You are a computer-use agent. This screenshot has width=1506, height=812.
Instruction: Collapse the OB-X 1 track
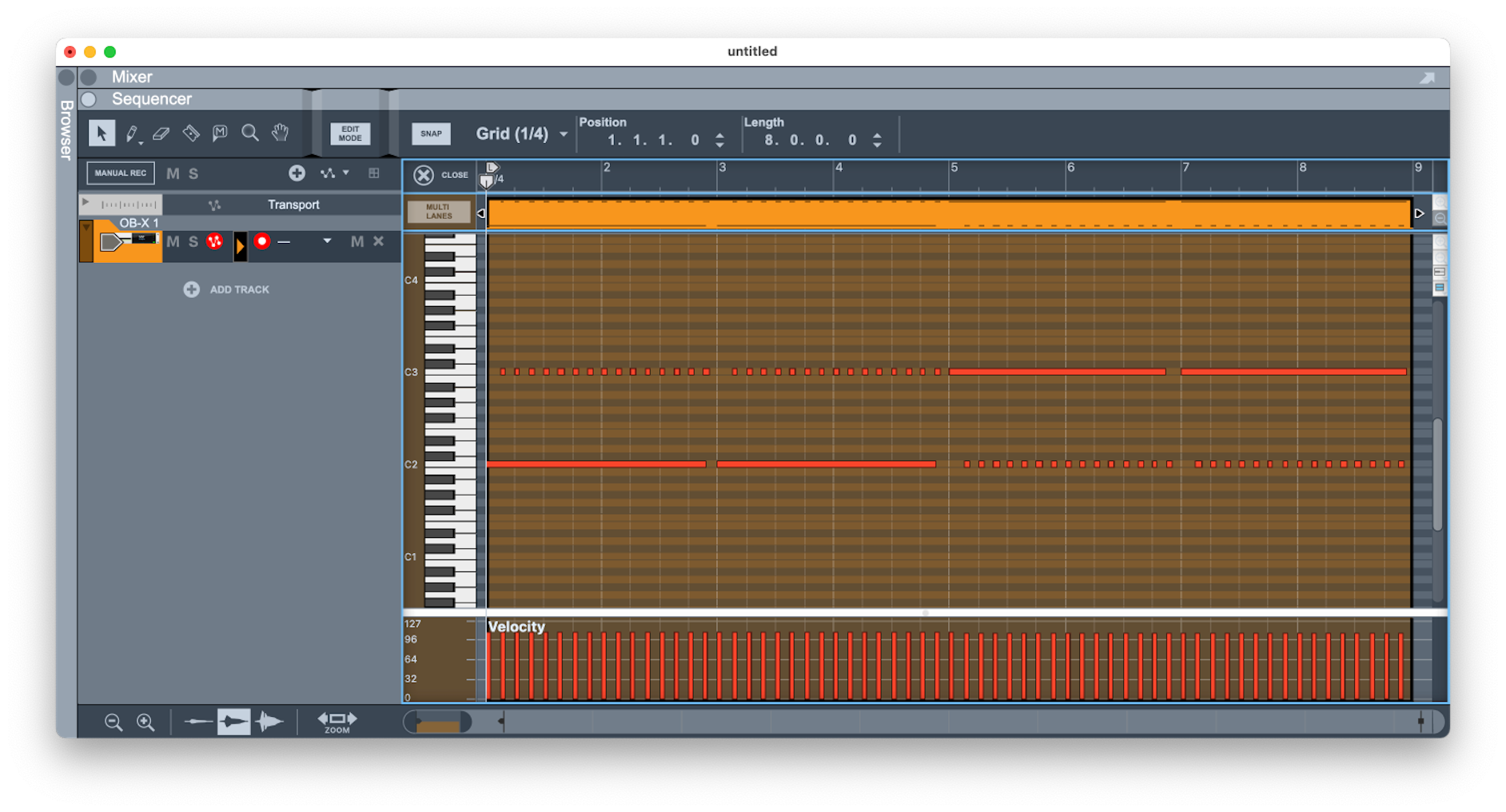point(86,228)
